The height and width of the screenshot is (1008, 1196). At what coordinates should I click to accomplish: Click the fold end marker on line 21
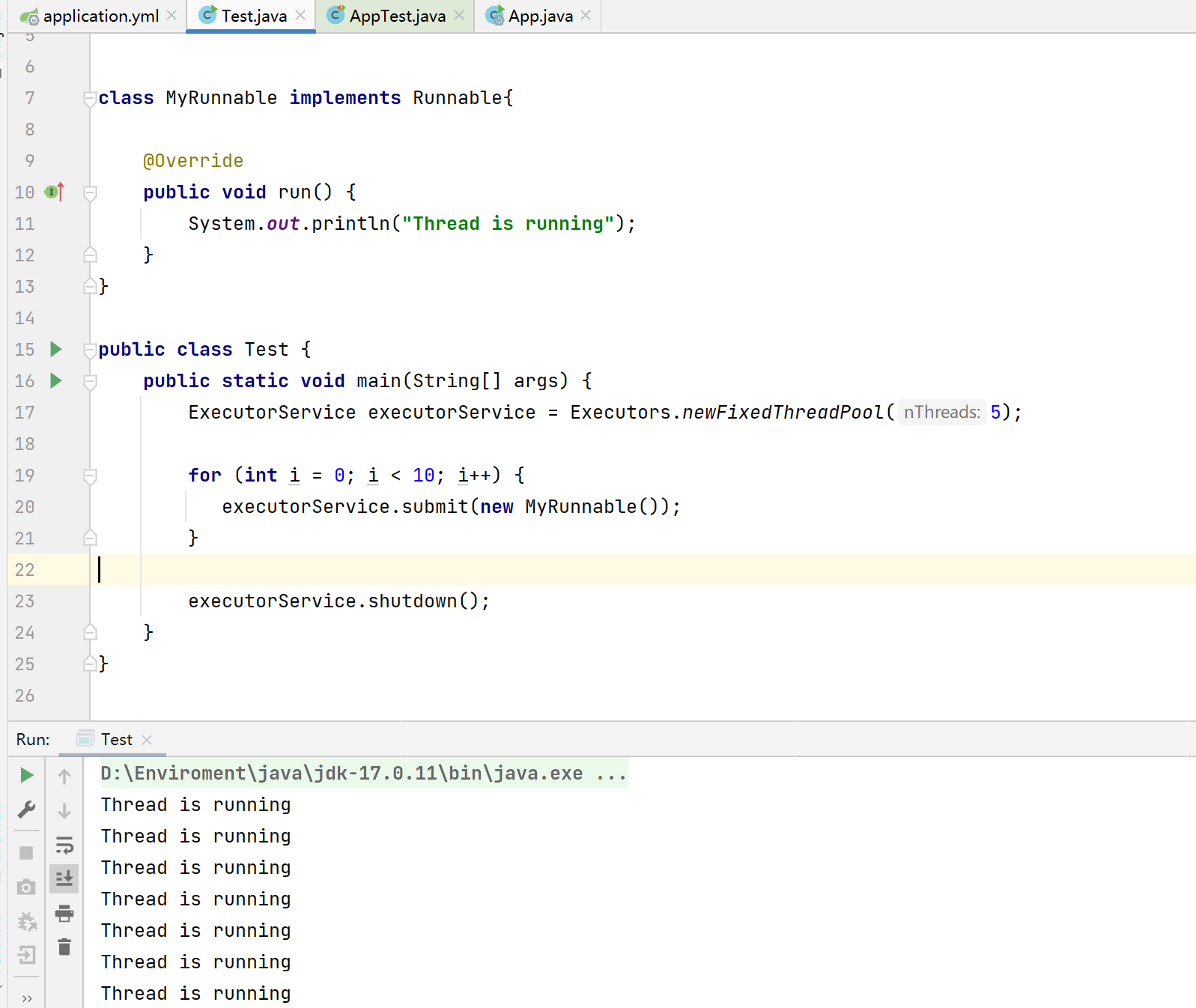(x=90, y=538)
